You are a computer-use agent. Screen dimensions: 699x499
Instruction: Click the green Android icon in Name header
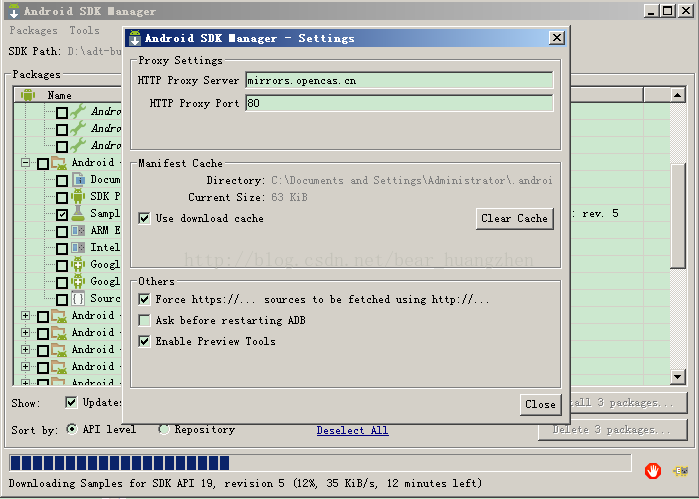tap(28, 95)
